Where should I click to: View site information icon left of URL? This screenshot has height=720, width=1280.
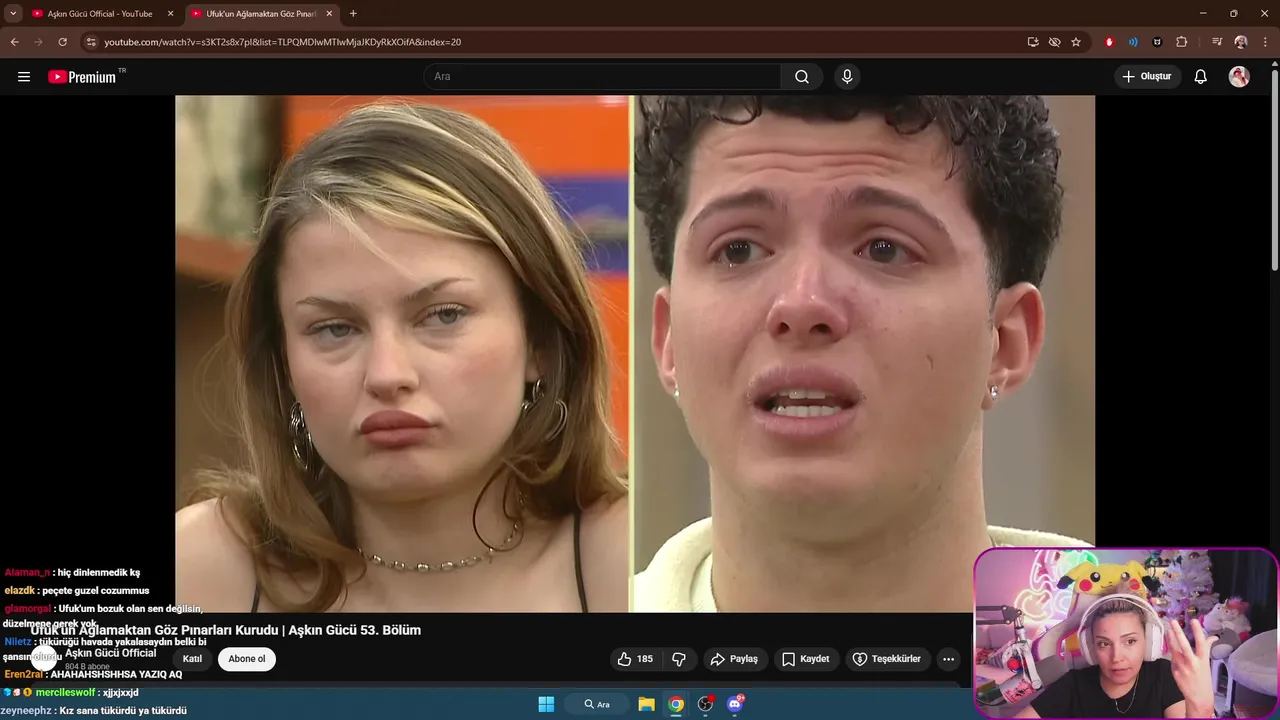tap(90, 42)
